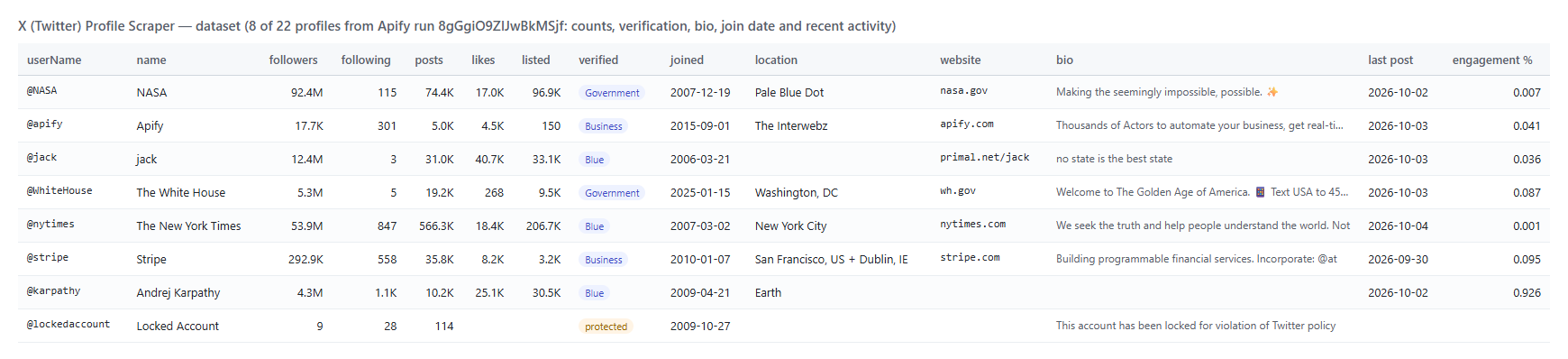Click the name cell Andrej Karpathy
This screenshot has height=359, width=1568.
(178, 293)
